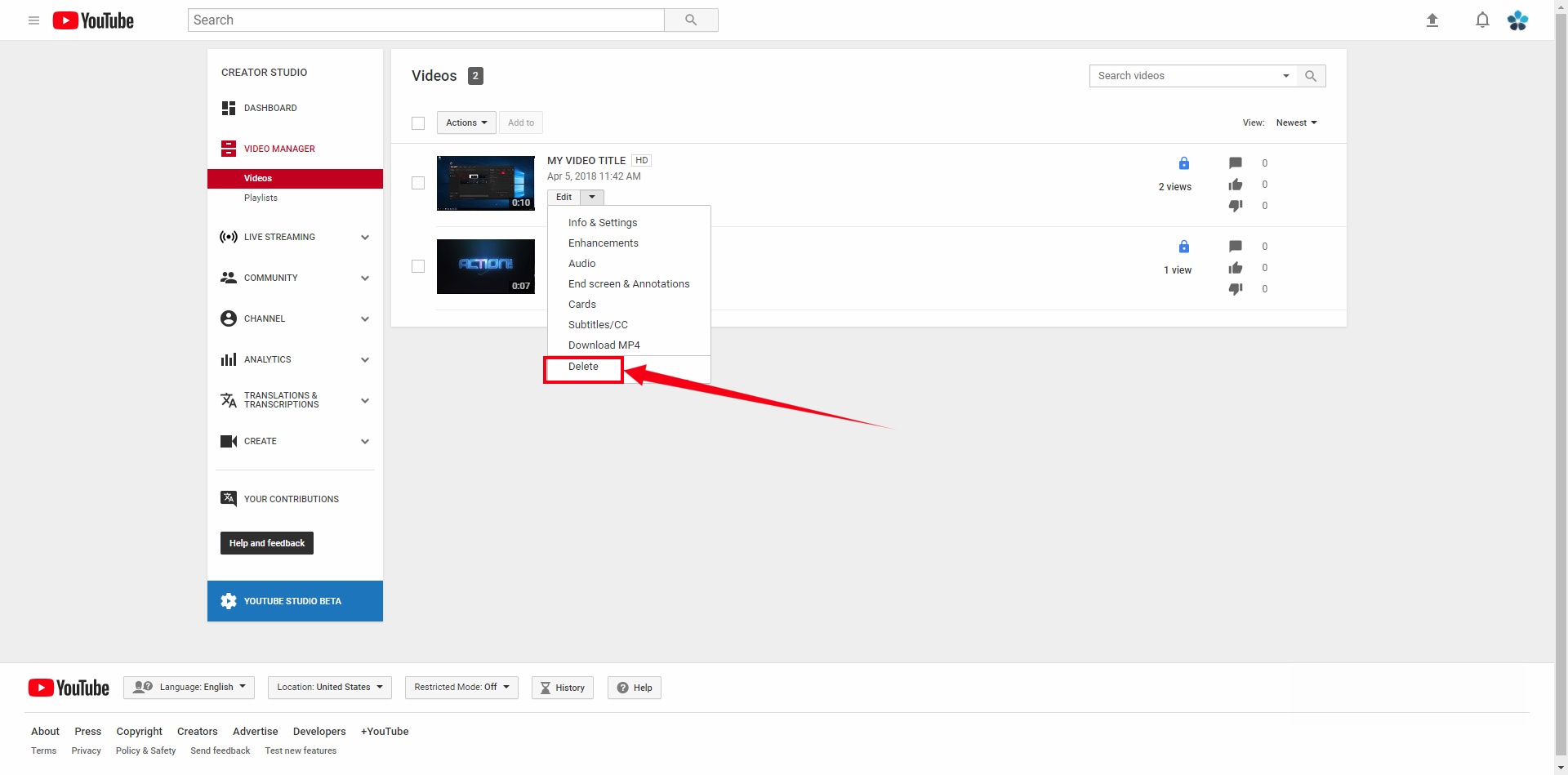Click the Help and feedback button

coord(267,543)
